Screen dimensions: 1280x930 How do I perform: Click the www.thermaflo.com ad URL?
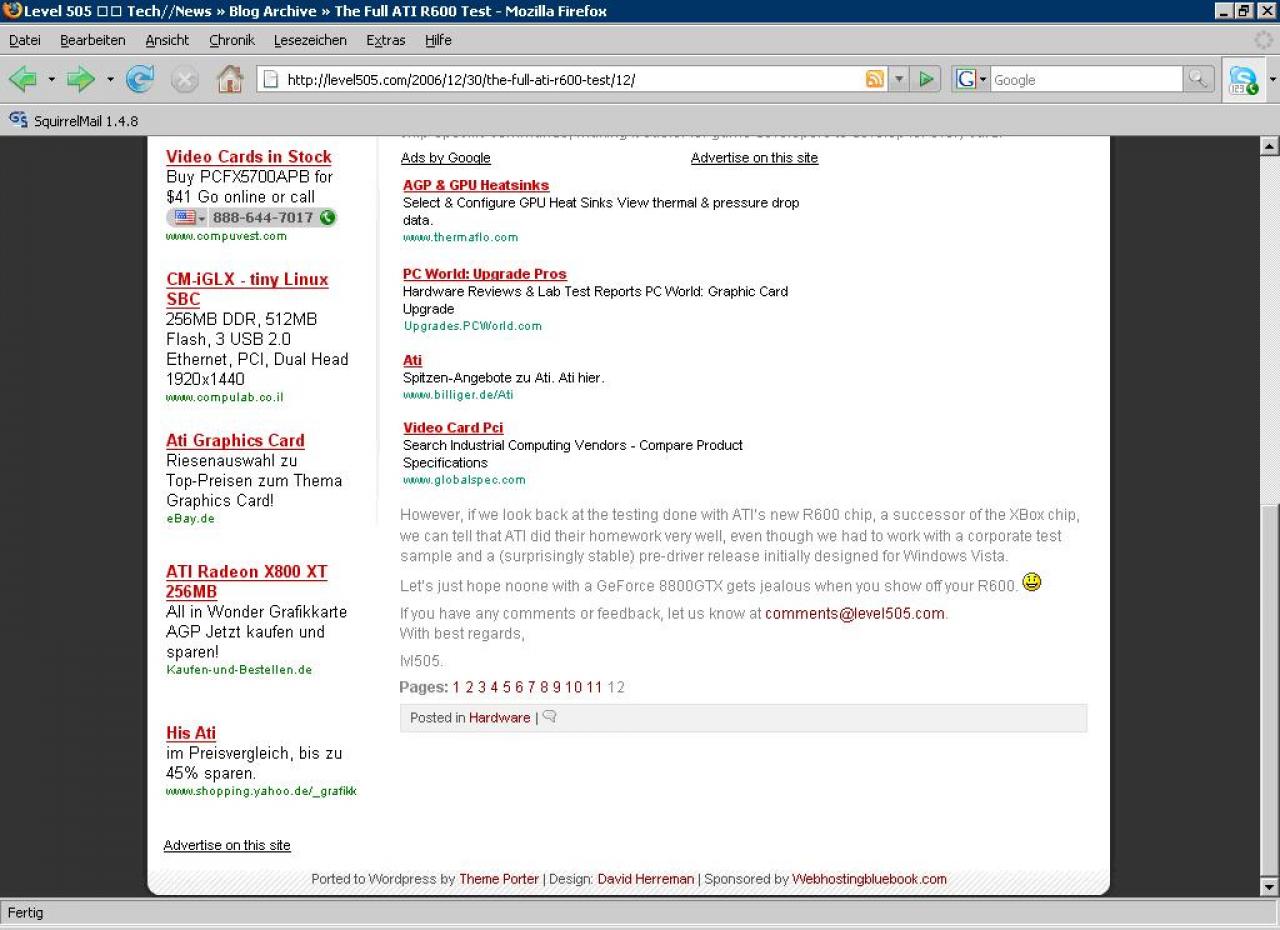pyautogui.click(x=461, y=237)
